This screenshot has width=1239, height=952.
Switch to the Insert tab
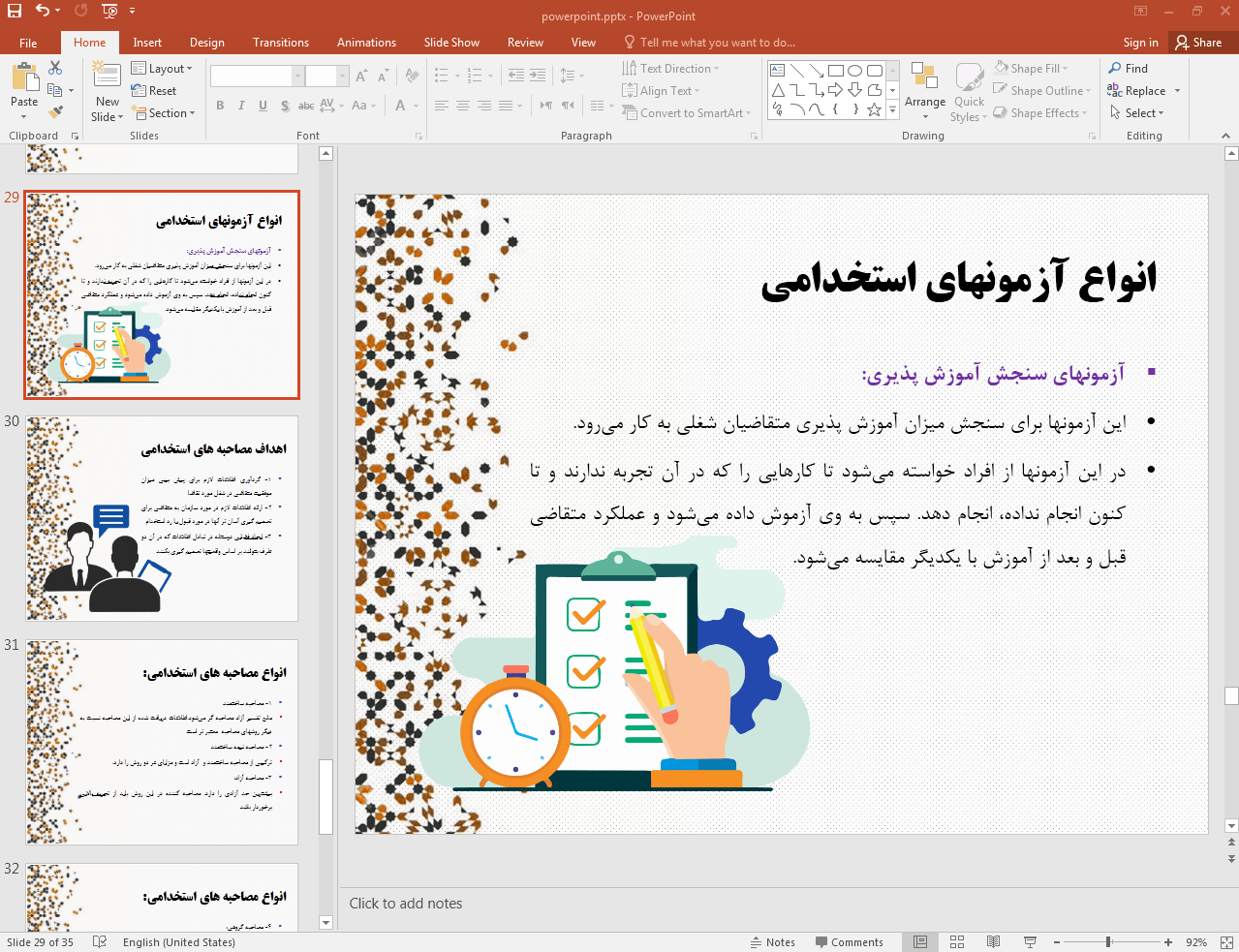coord(147,42)
